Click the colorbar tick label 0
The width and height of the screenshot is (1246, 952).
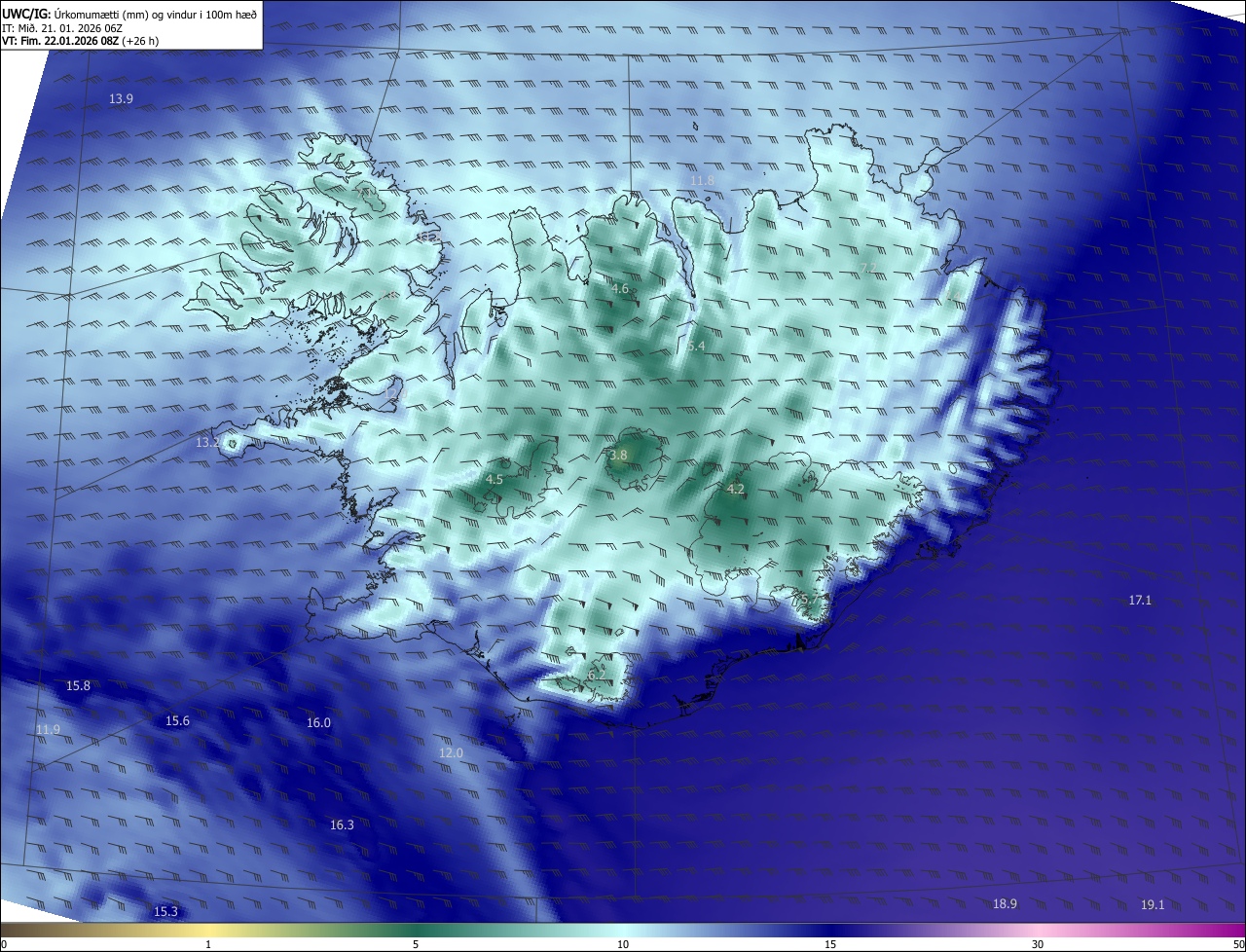(x=4, y=944)
